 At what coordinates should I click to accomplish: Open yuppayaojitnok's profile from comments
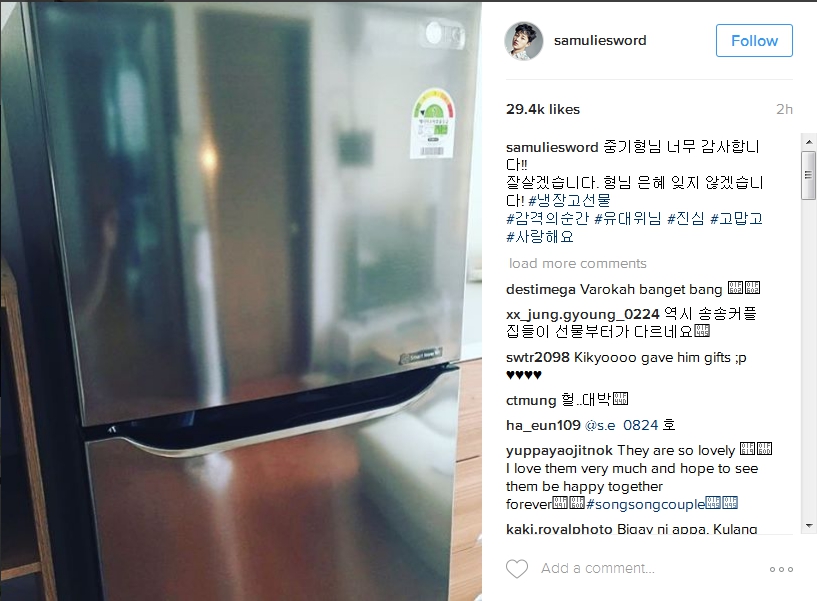[559, 450]
